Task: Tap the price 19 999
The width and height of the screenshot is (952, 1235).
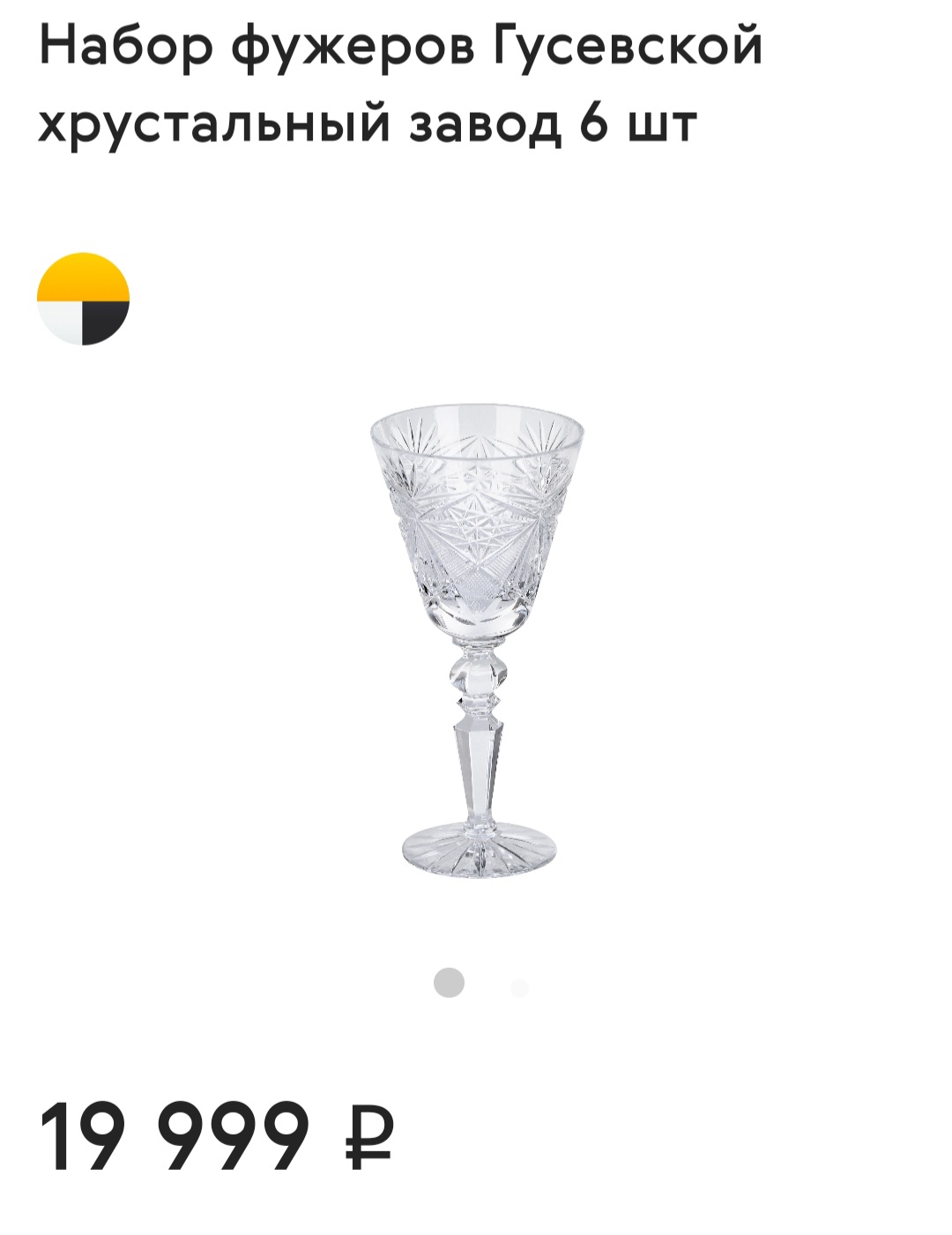Action: click(x=175, y=1136)
